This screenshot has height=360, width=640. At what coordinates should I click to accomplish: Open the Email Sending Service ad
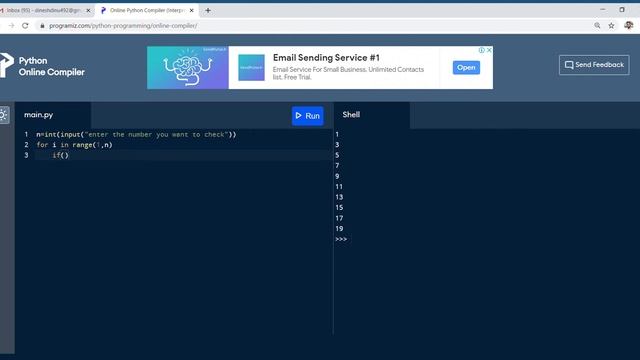tap(466, 68)
